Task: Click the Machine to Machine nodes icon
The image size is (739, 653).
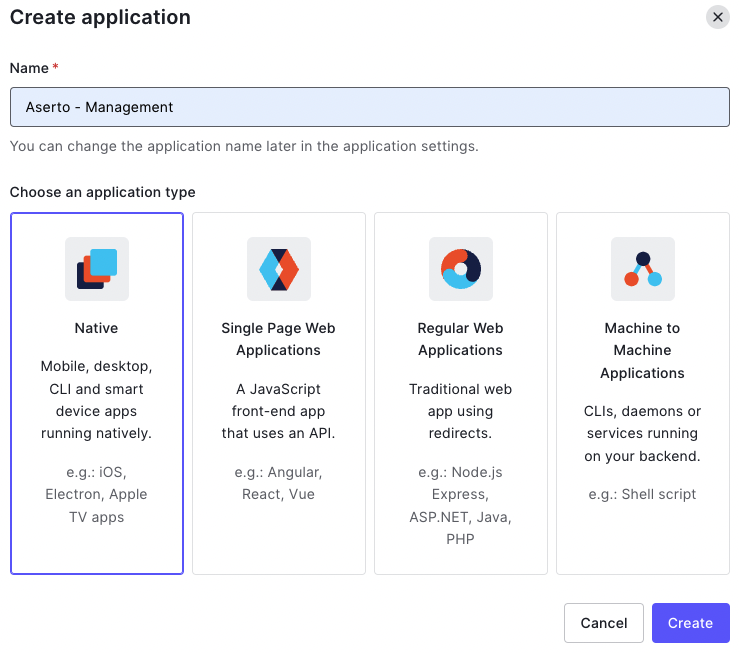Action: click(x=643, y=269)
